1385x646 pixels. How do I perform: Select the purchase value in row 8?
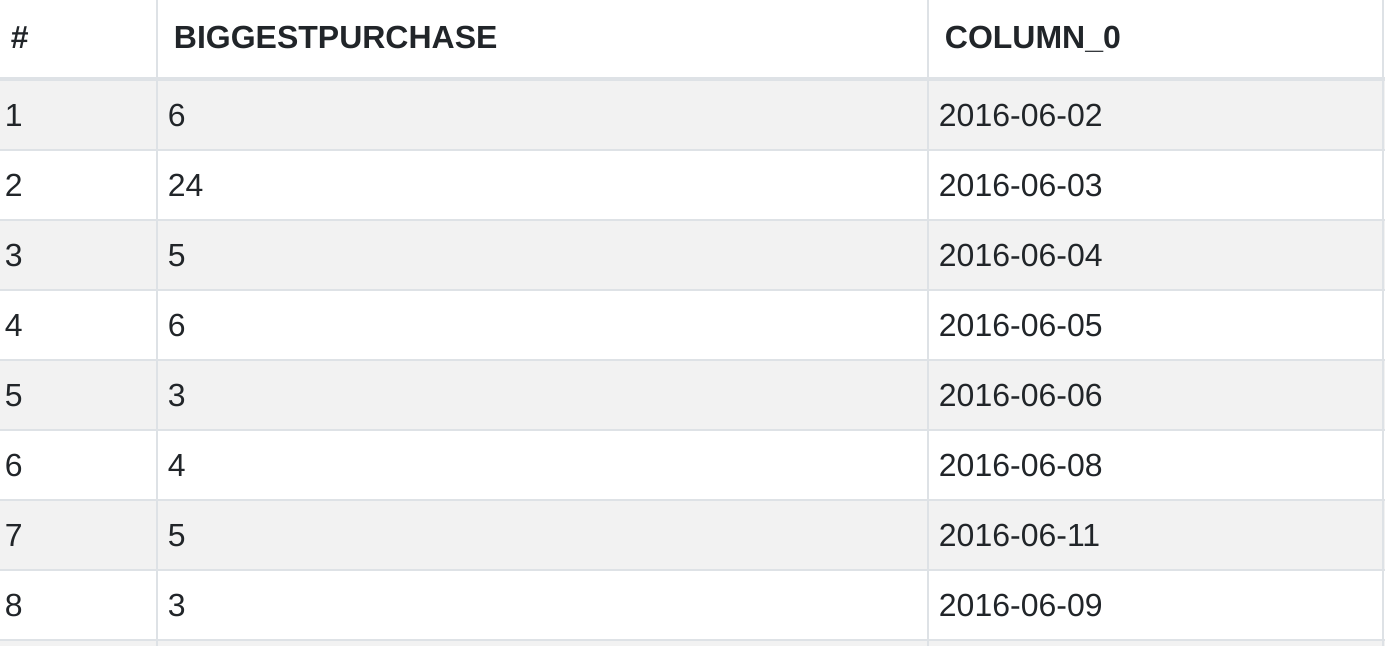(177, 606)
